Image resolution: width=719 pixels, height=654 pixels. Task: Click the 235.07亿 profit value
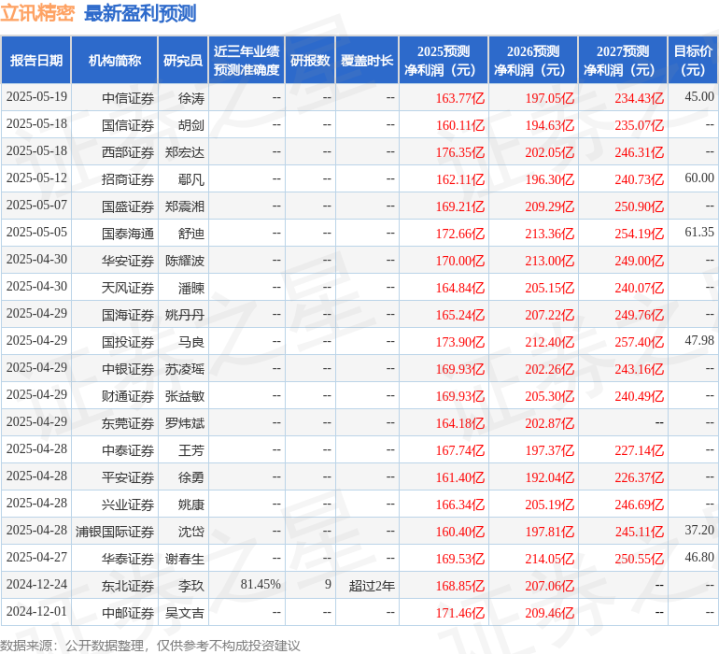(639, 125)
